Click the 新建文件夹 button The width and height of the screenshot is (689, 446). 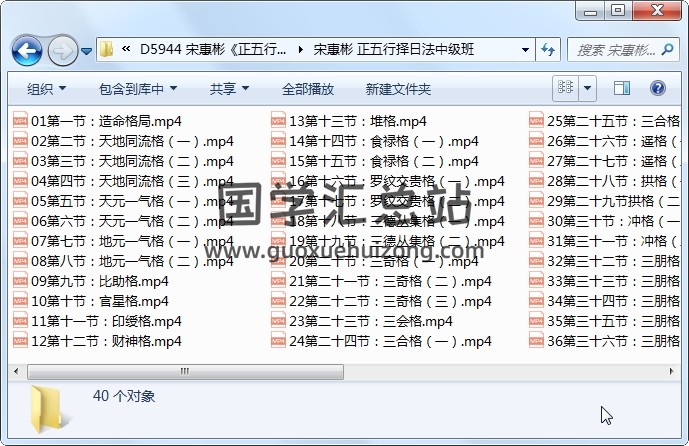398,89
